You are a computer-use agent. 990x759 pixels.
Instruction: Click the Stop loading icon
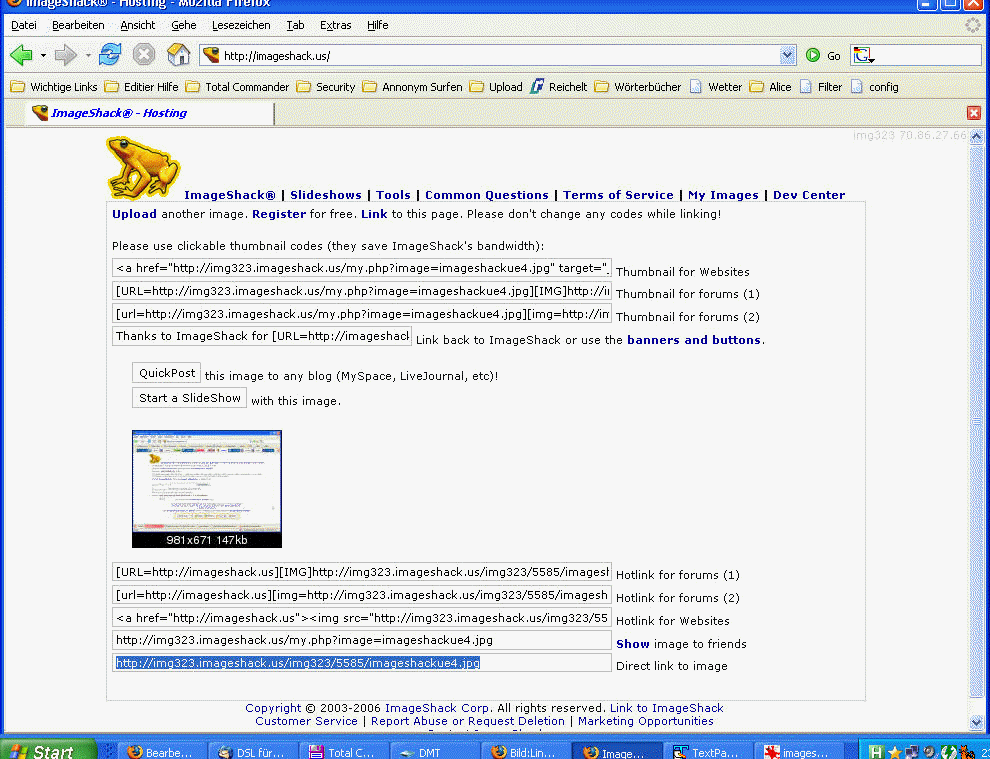[x=144, y=55]
